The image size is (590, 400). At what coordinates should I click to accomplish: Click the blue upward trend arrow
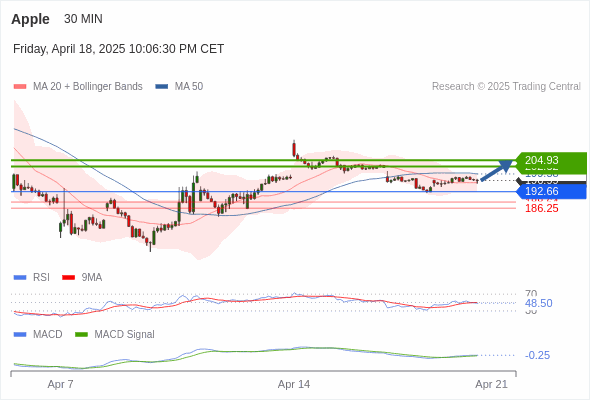click(497, 170)
